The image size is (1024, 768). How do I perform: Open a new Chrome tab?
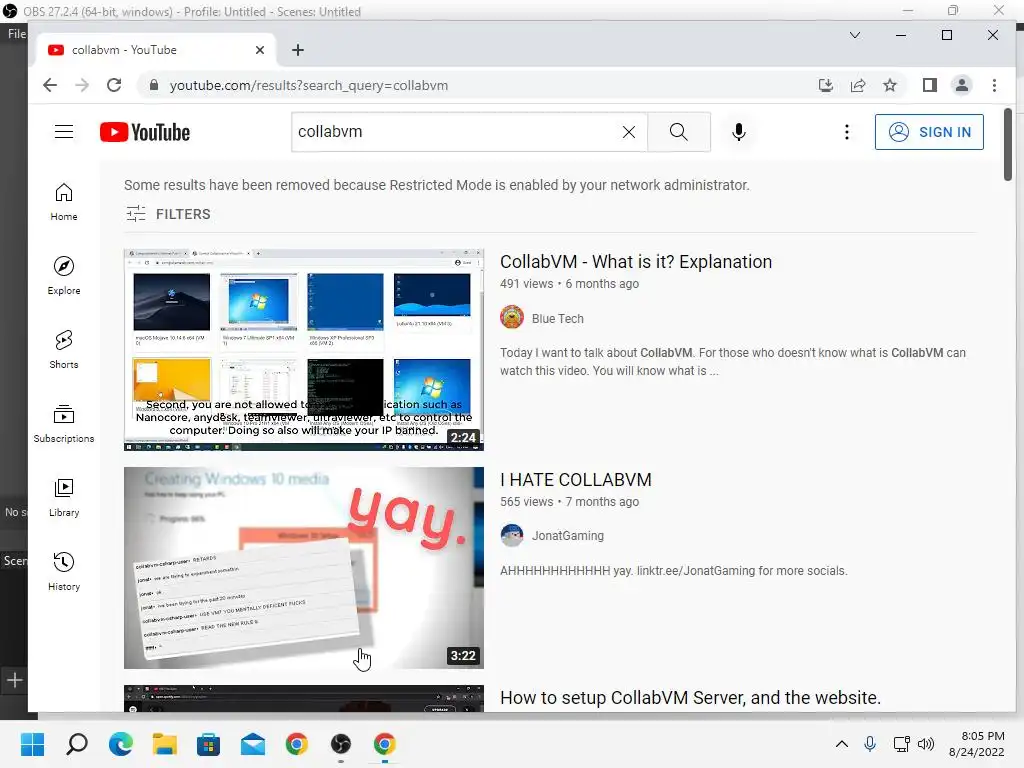coord(298,50)
